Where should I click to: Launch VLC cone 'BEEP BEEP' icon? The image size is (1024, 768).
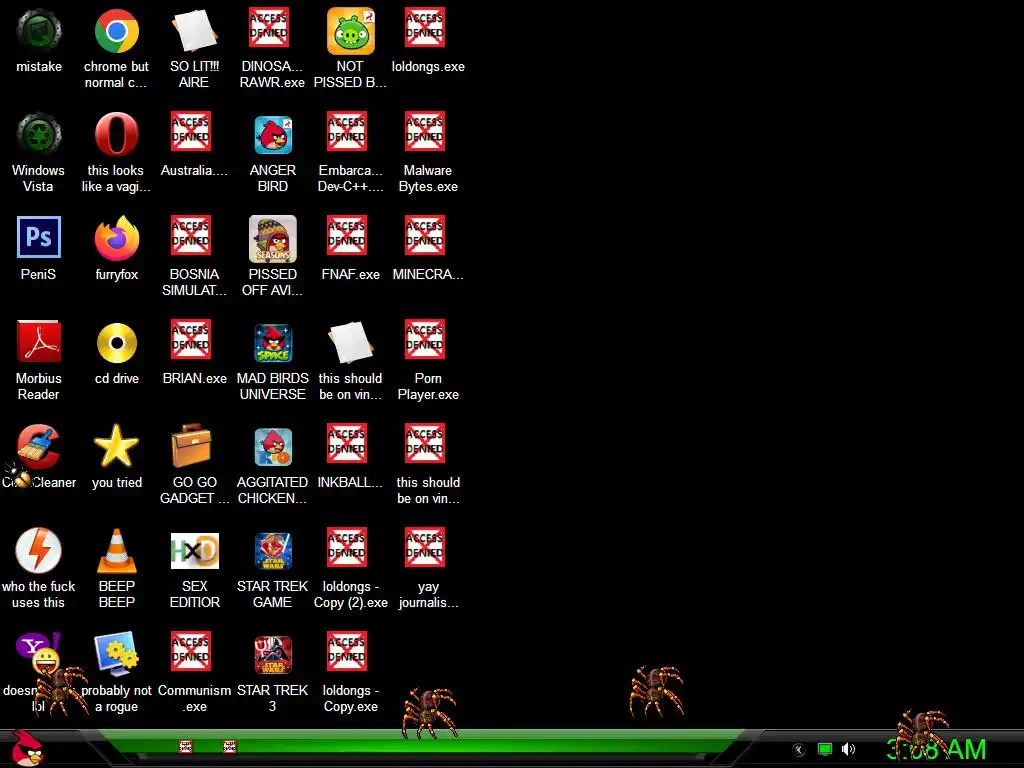[x=116, y=551]
